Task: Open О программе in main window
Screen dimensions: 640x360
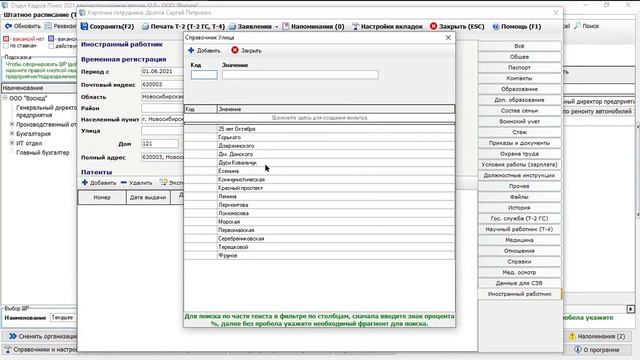Action: tap(597, 350)
